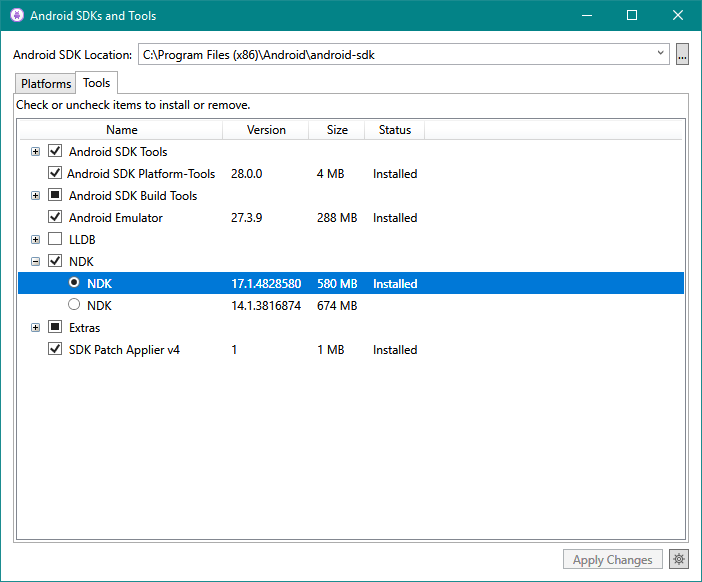Minimize the Android SDKs and Tools window
Screen dimensions: 702x582
tap(587, 15)
